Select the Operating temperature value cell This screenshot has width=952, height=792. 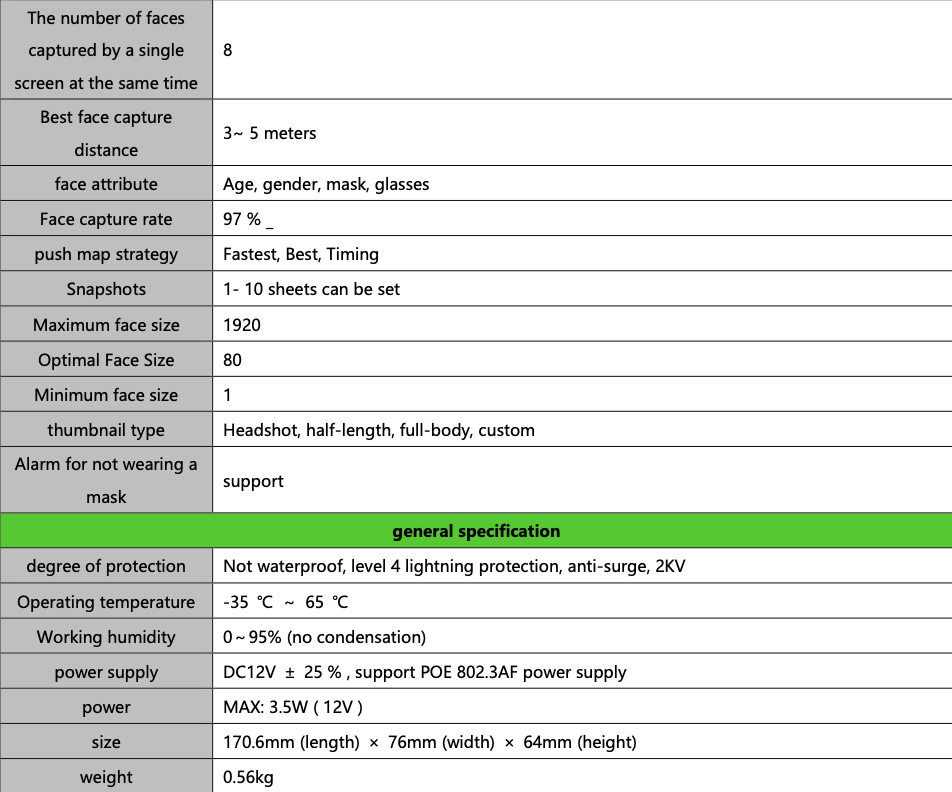click(582, 601)
